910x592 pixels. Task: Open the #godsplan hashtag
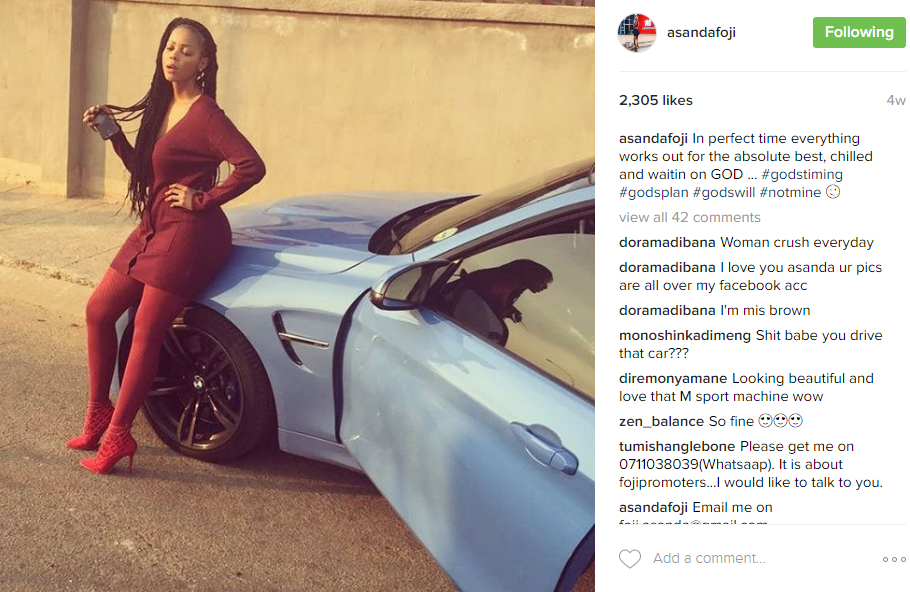point(653,192)
